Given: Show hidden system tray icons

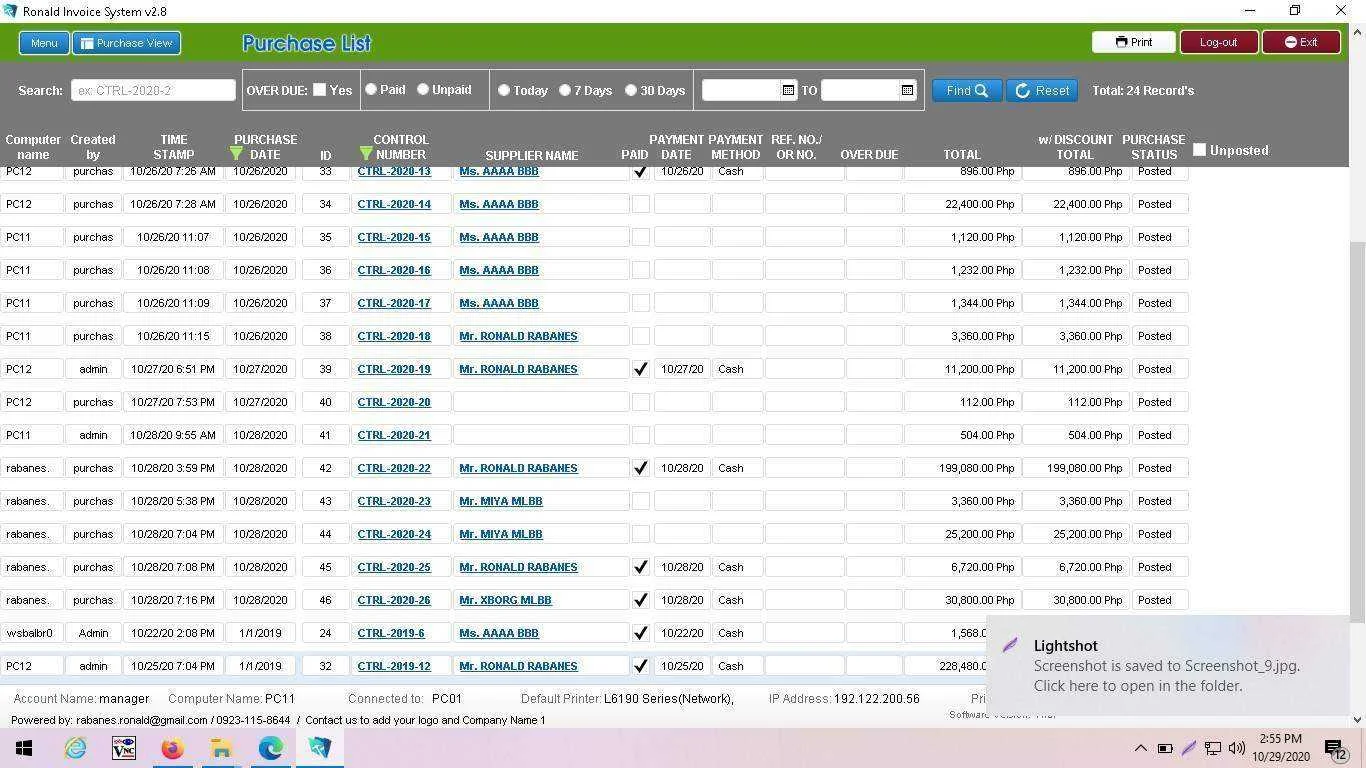Looking at the screenshot, I should (x=1141, y=748).
